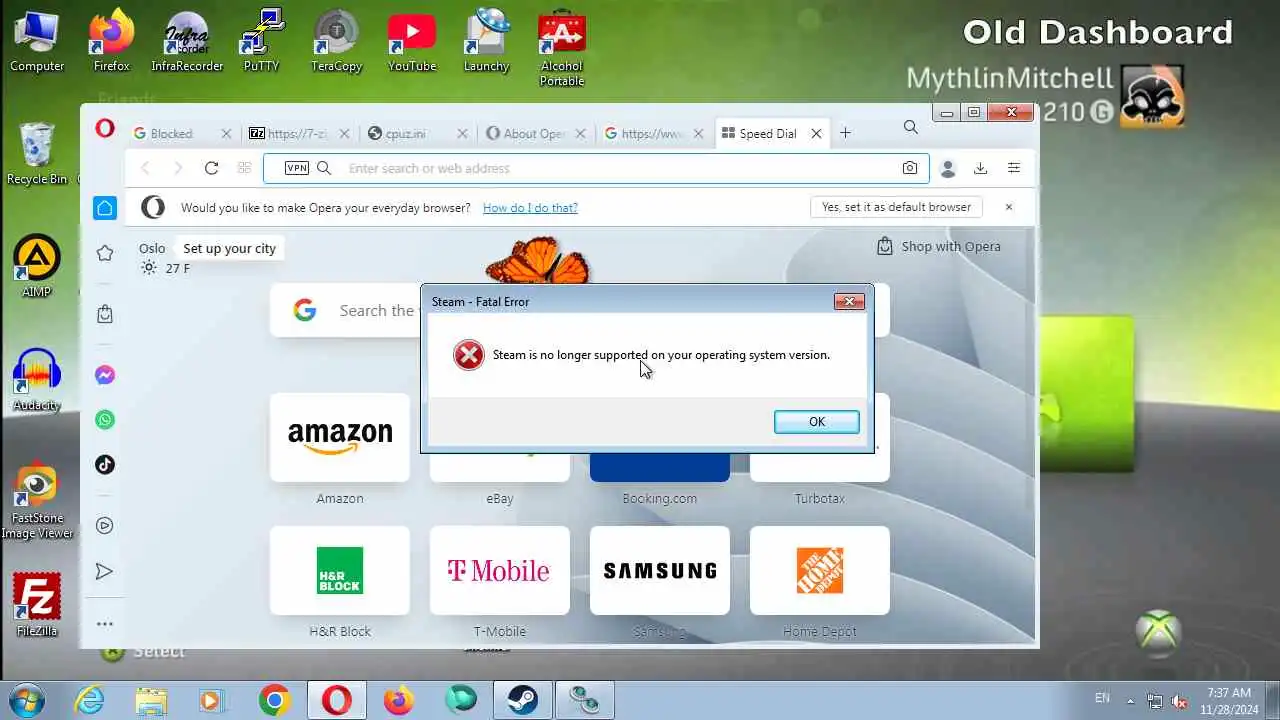Open the H&R Block speed dial tile
Viewport: 1280px width, 720px height.
coord(340,570)
